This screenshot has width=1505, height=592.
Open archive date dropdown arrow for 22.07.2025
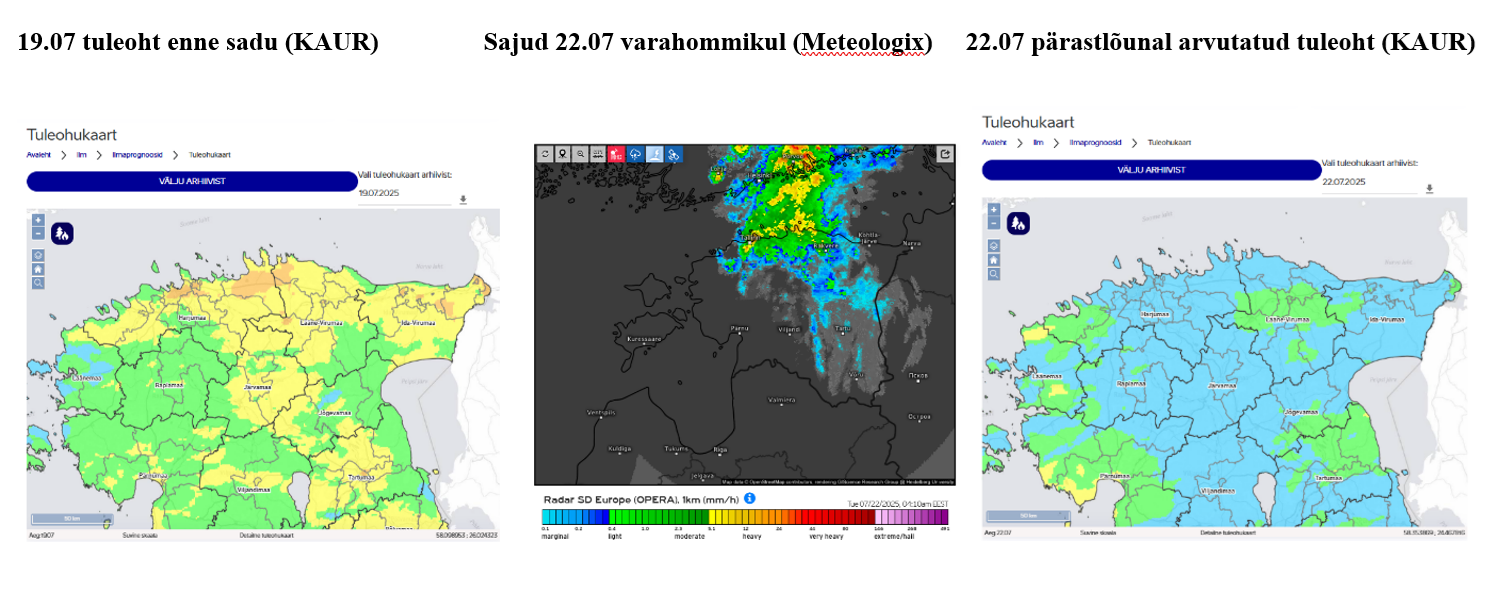[x=1429, y=188]
